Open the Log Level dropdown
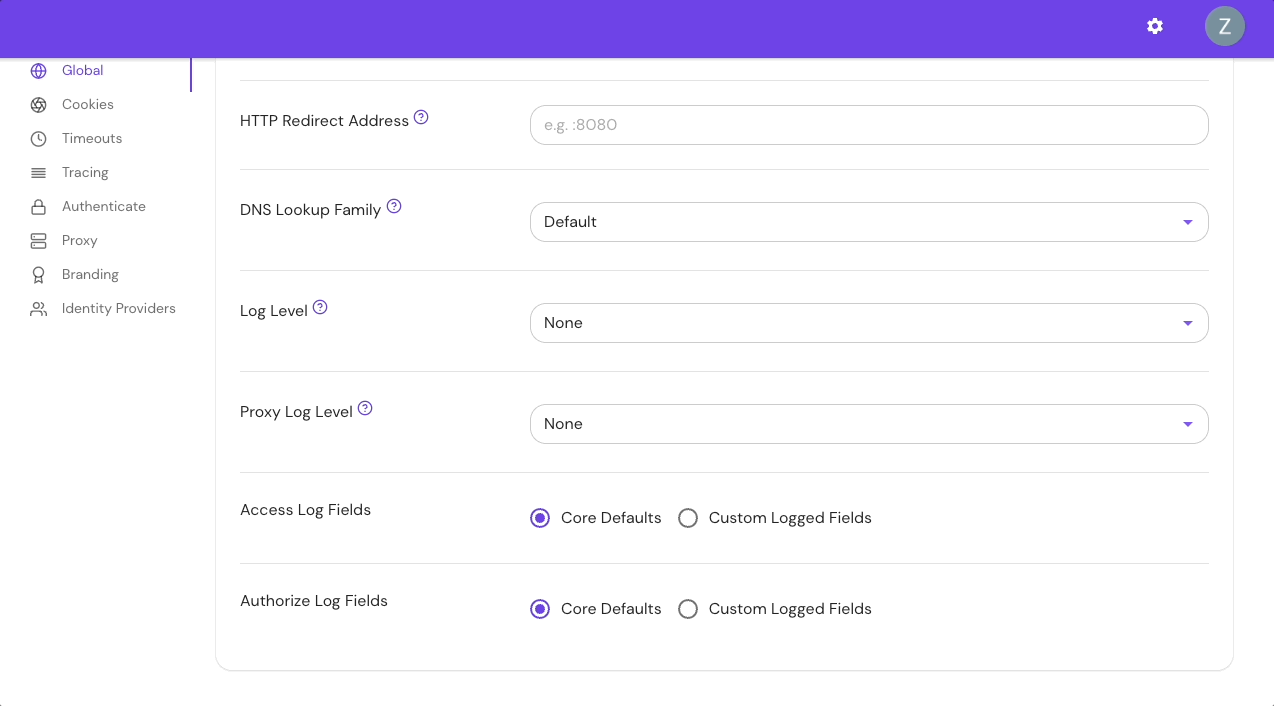1274x706 pixels. click(868, 323)
